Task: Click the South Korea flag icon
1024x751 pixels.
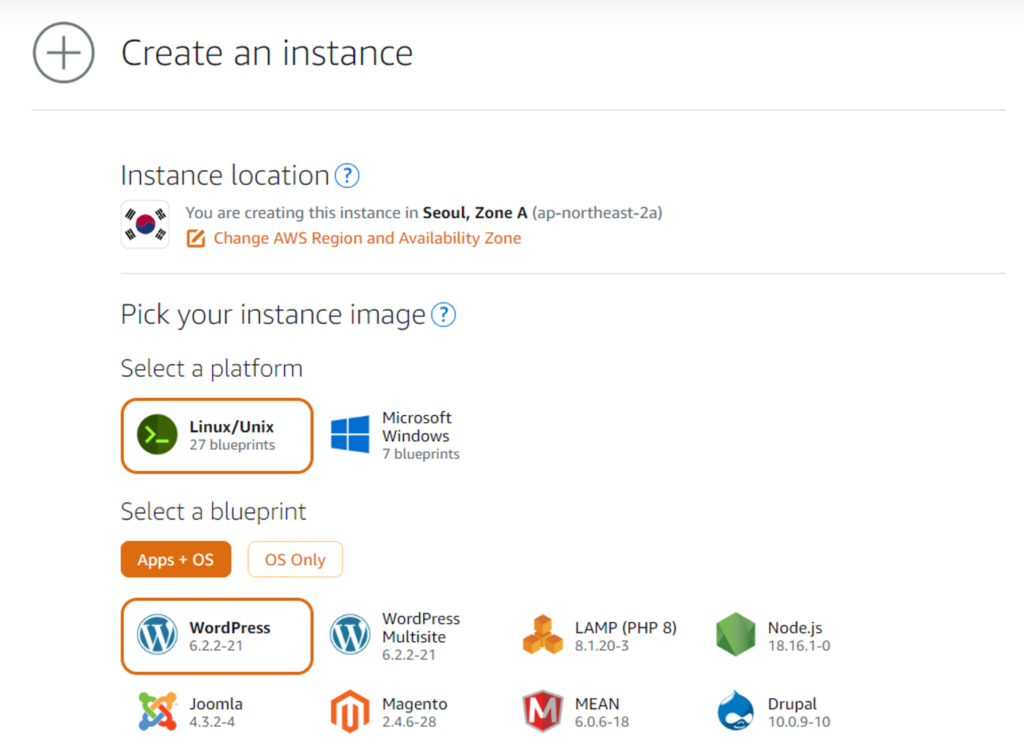Action: coord(145,225)
